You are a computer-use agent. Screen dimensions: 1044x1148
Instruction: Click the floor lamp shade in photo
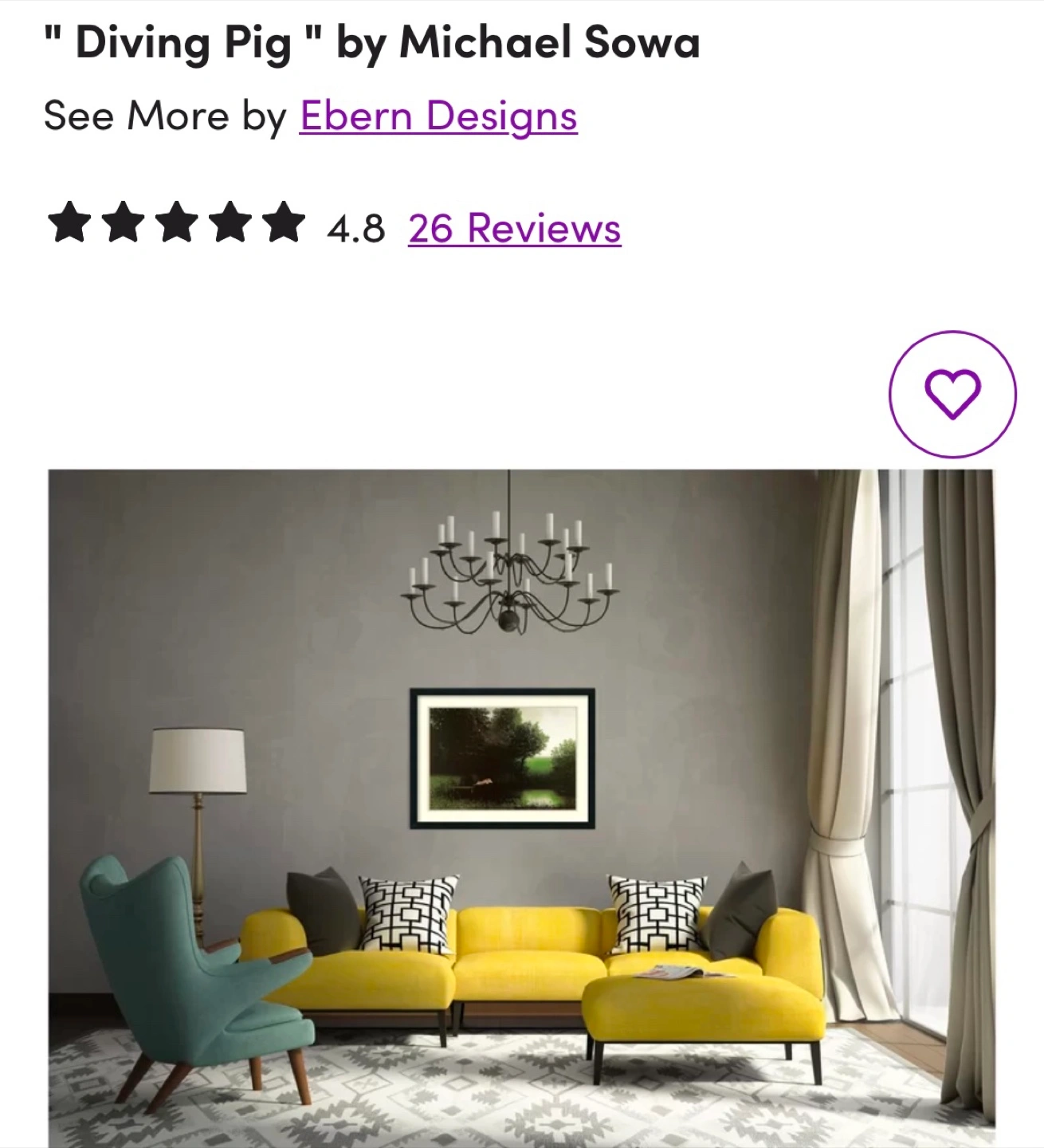198,761
